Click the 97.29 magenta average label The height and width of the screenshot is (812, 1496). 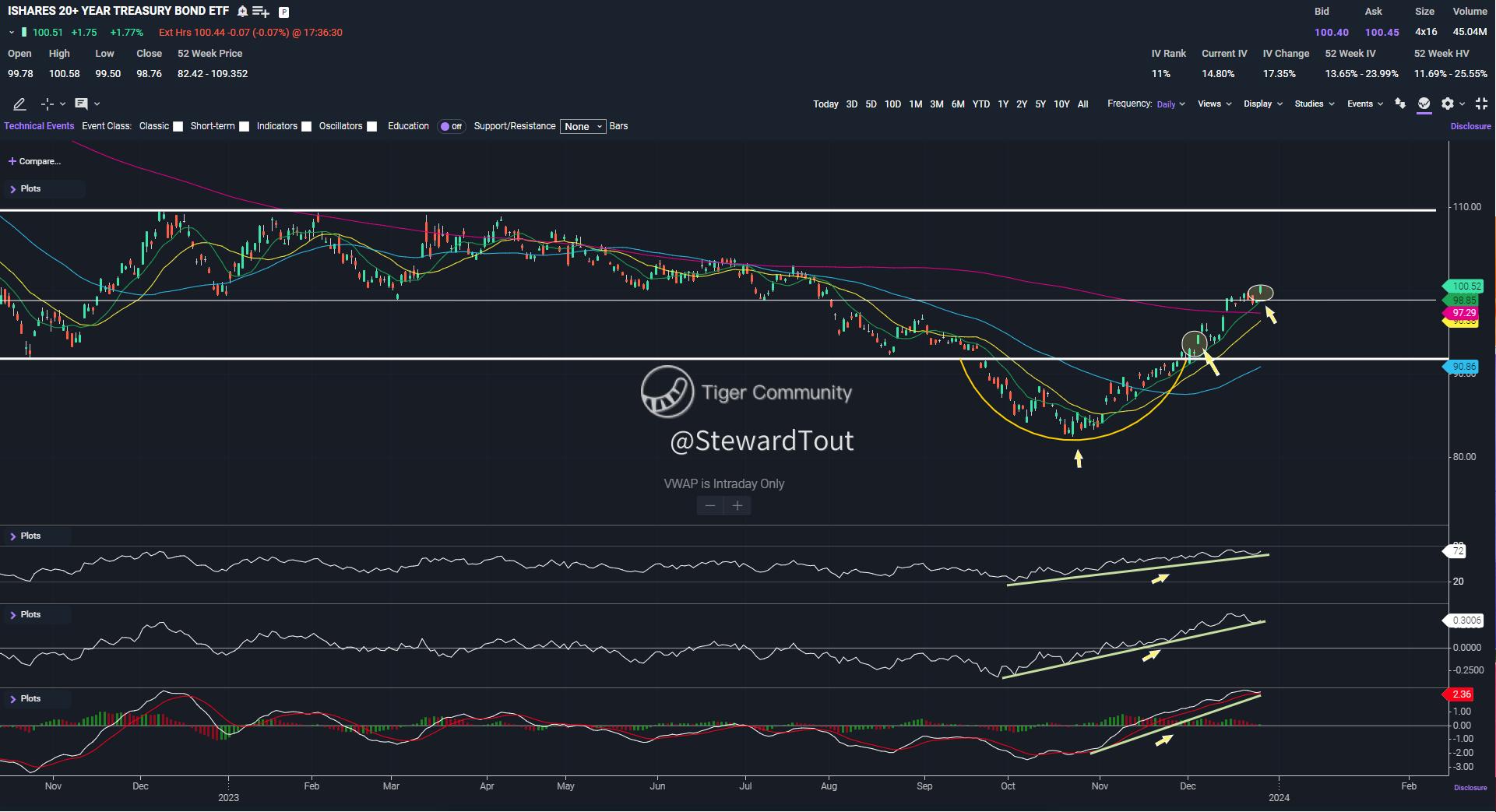click(1462, 313)
